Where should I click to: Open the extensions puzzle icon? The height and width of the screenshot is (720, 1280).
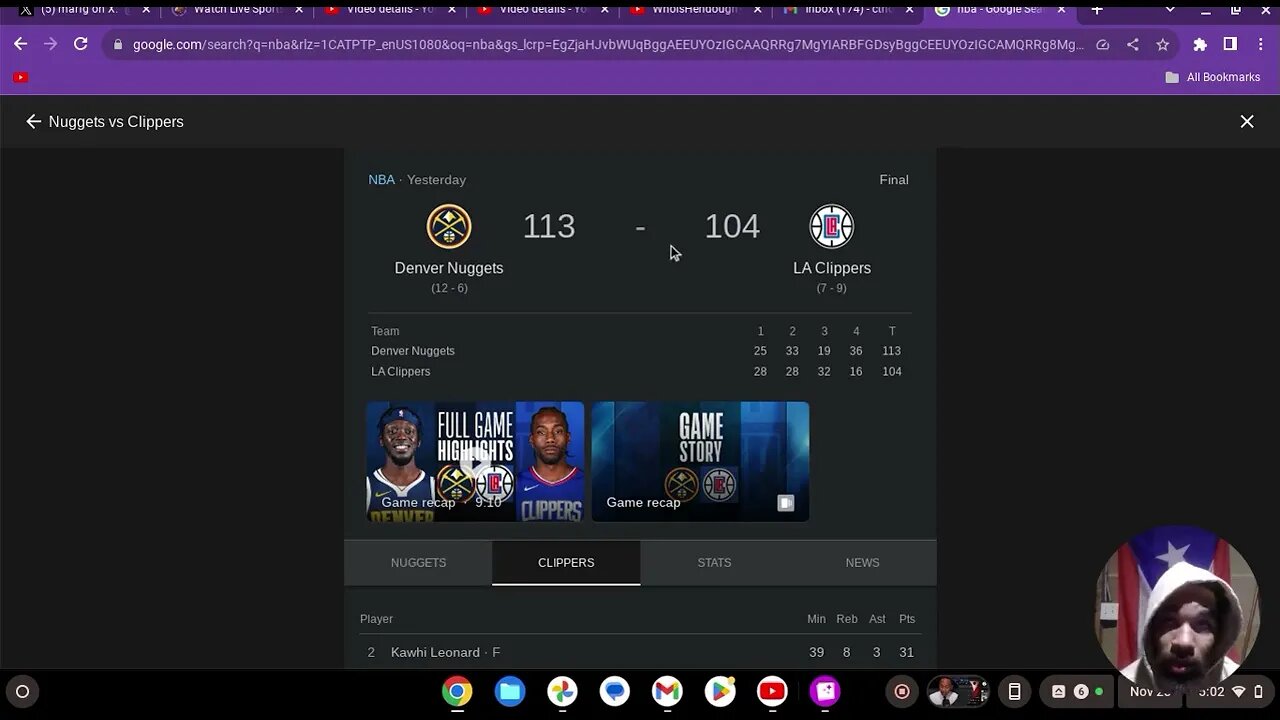[1200, 44]
